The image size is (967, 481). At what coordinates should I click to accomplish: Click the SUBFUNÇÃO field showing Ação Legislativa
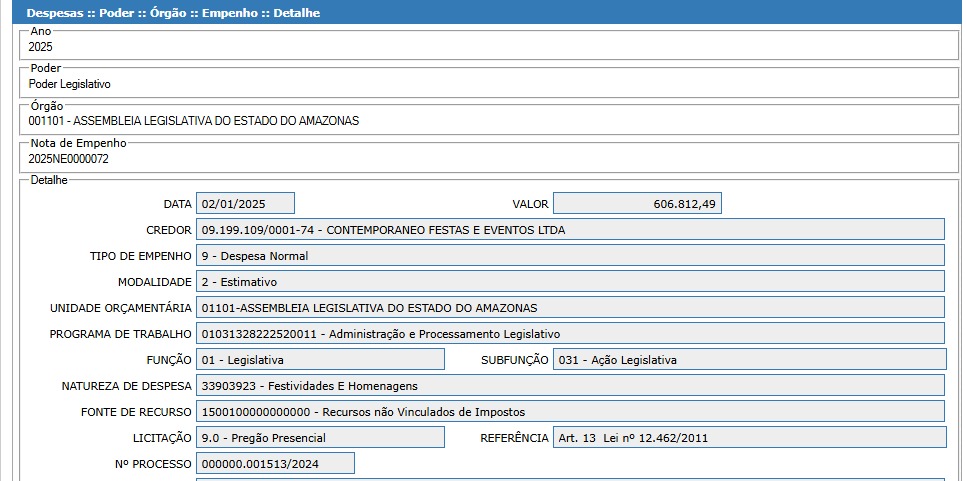tap(749, 359)
